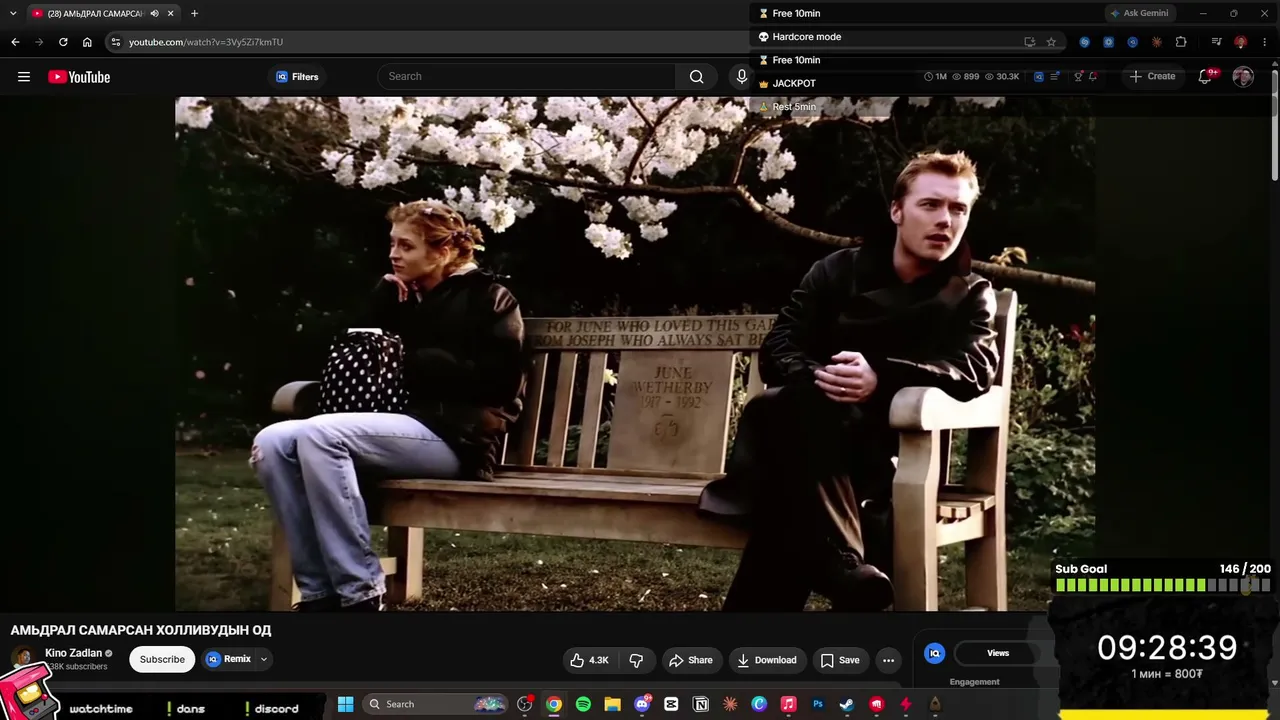This screenshot has height=720, width=1280.
Task: Expand the tab search dropdown
Action: 13,13
